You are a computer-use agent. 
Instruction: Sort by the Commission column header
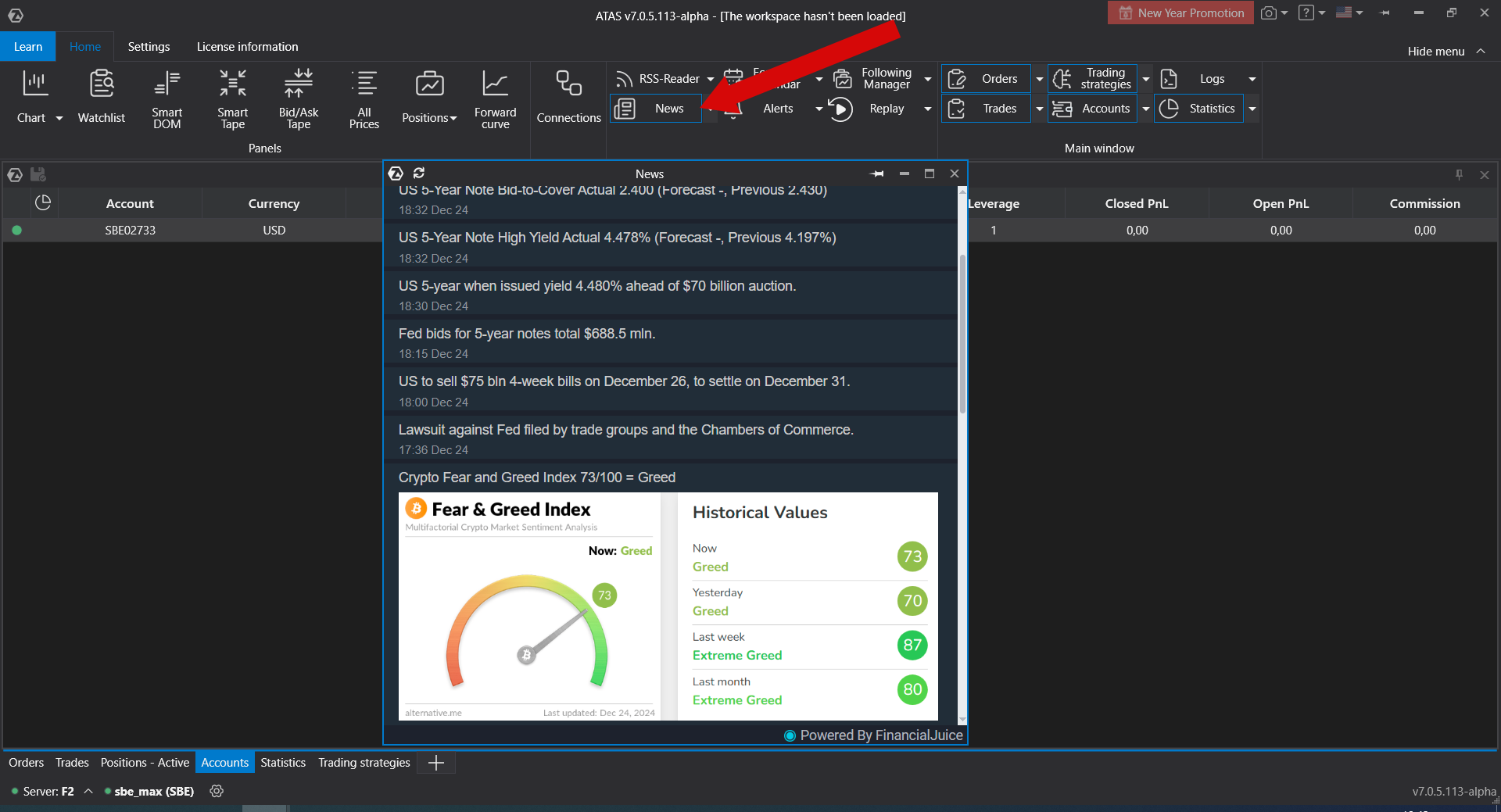1424,203
